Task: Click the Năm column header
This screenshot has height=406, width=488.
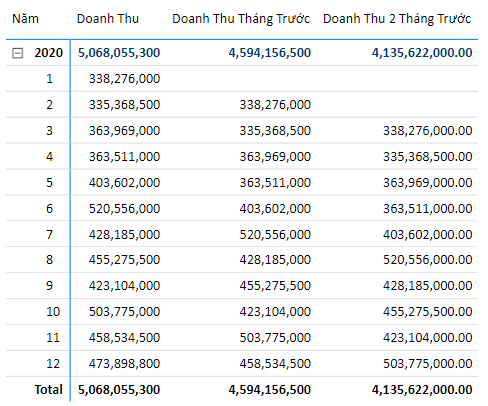Action: coord(25,19)
